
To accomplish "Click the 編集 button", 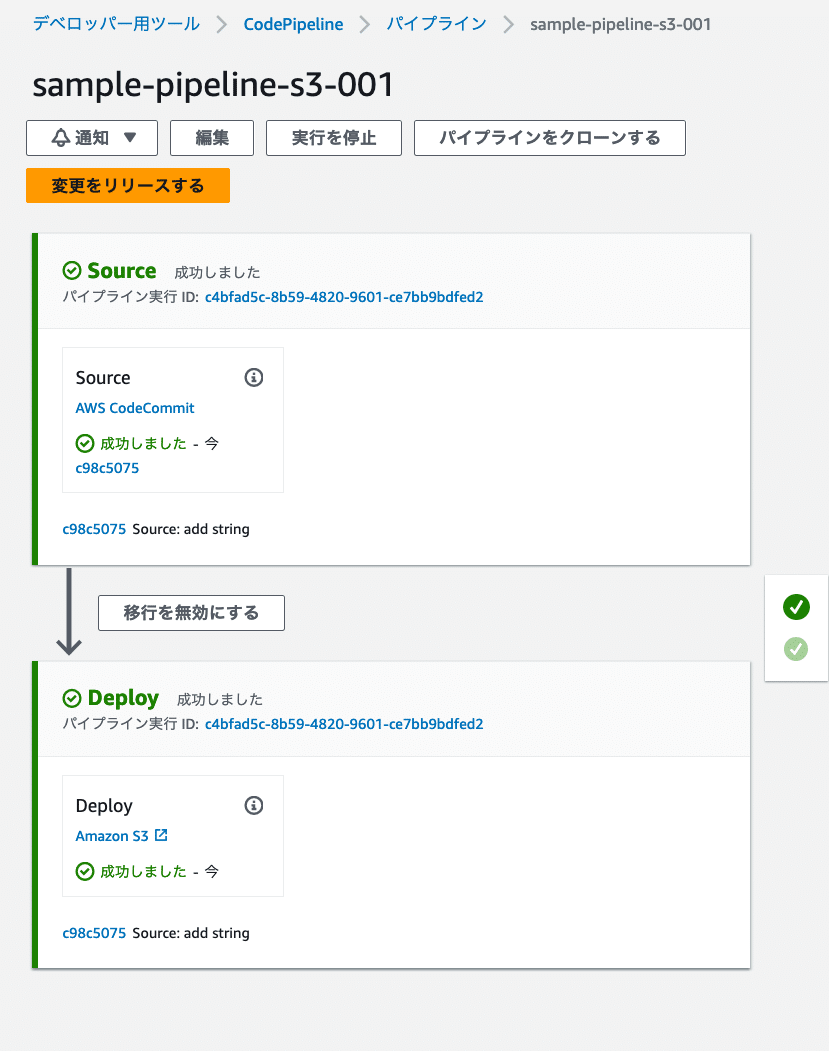I will [x=211, y=137].
